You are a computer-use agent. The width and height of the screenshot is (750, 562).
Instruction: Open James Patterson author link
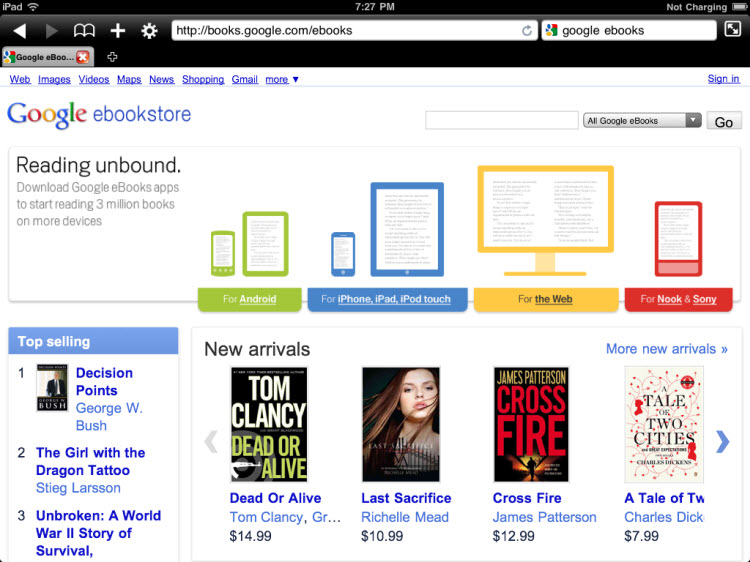(x=544, y=517)
